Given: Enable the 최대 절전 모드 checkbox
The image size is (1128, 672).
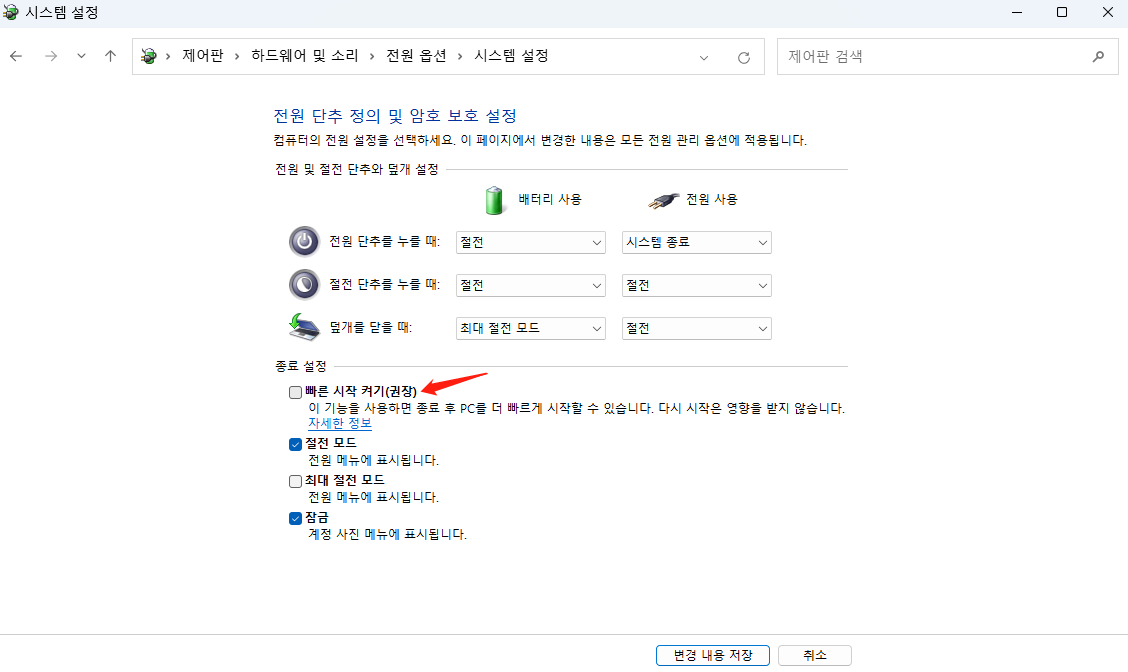Looking at the screenshot, I should coord(295,481).
